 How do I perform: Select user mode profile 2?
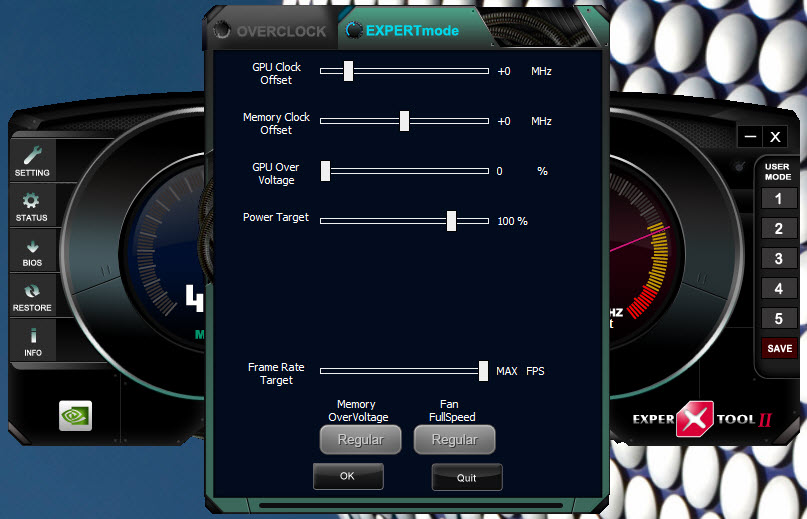[779, 229]
